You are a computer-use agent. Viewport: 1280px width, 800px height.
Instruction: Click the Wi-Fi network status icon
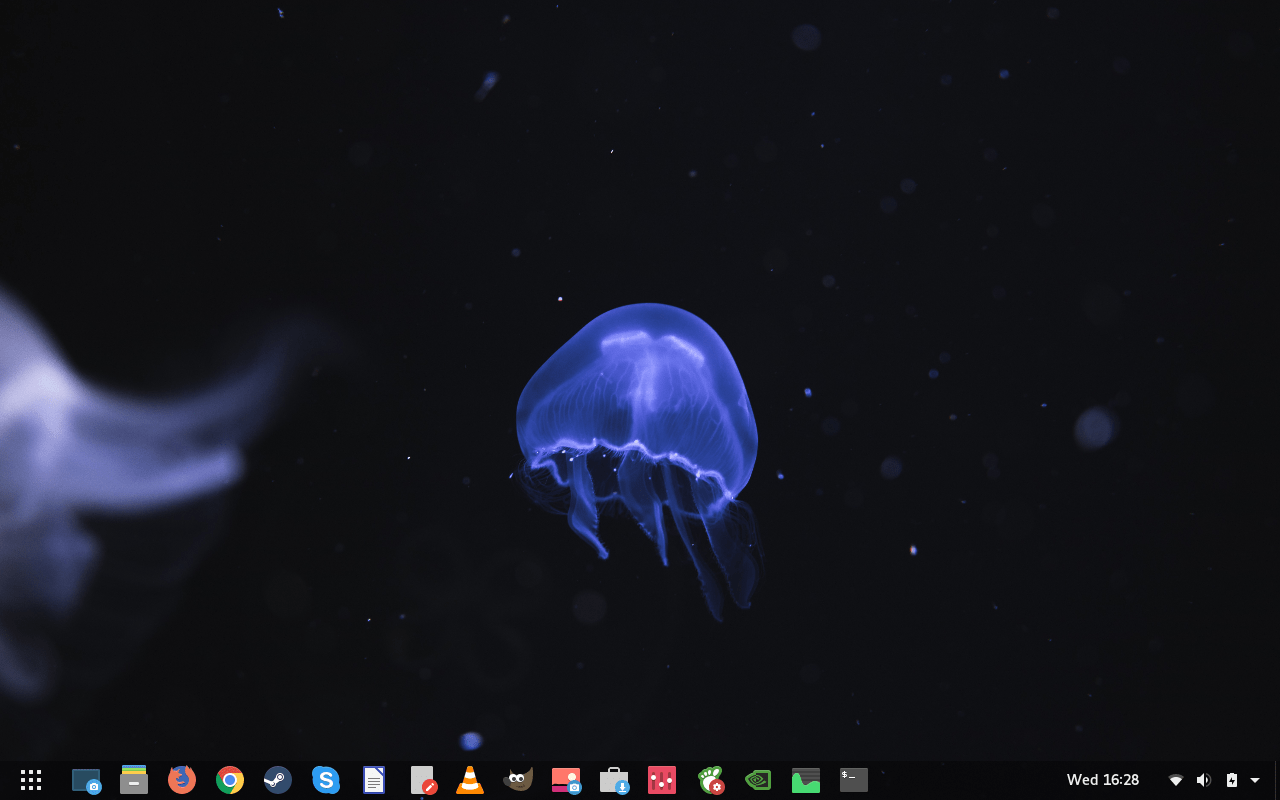tap(1176, 780)
